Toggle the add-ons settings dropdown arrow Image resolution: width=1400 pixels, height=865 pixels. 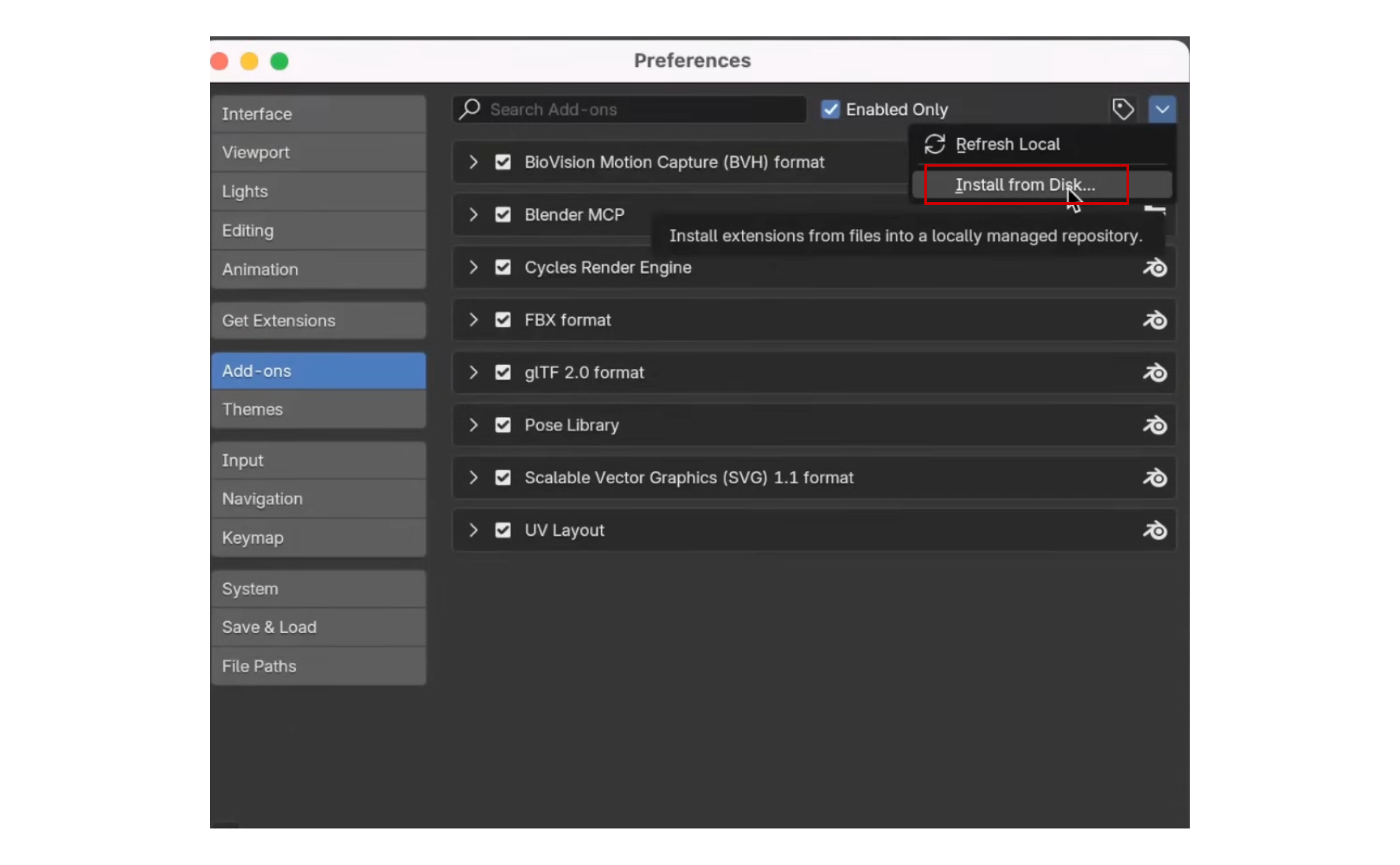pyautogui.click(x=1162, y=109)
